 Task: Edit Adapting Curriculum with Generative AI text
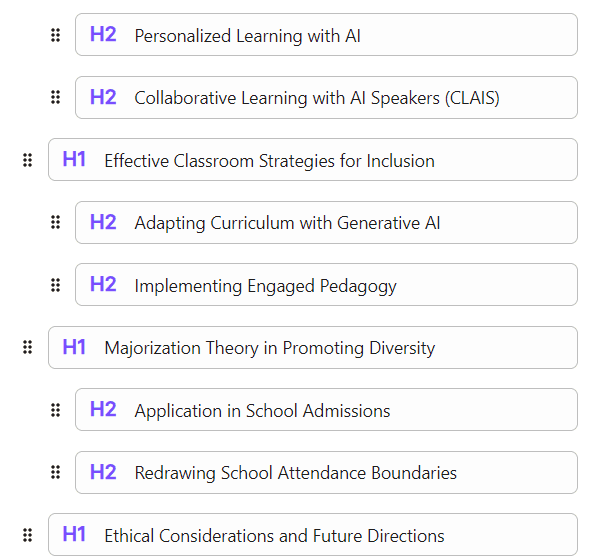click(x=287, y=223)
